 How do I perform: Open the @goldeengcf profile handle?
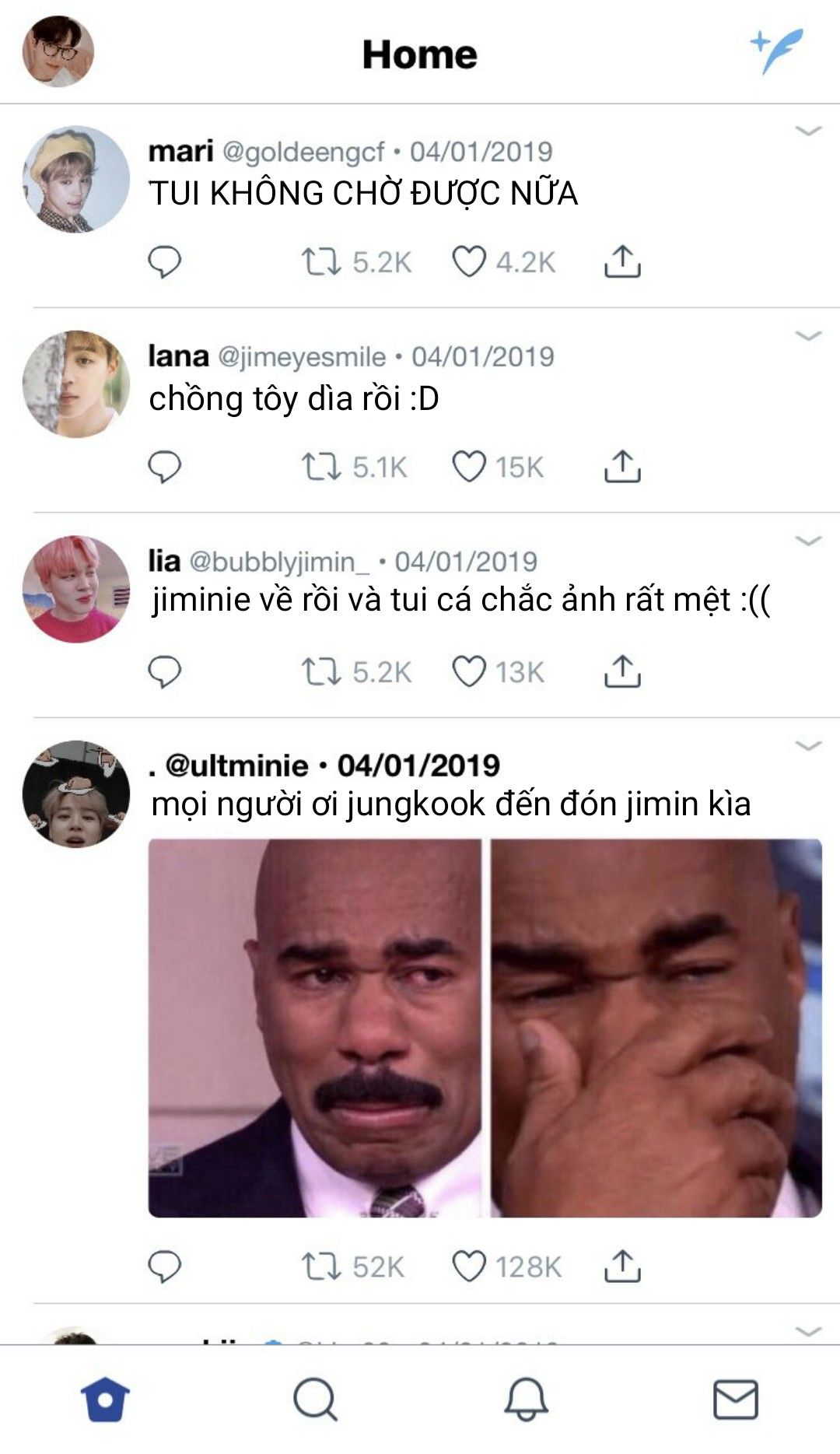click(x=303, y=152)
